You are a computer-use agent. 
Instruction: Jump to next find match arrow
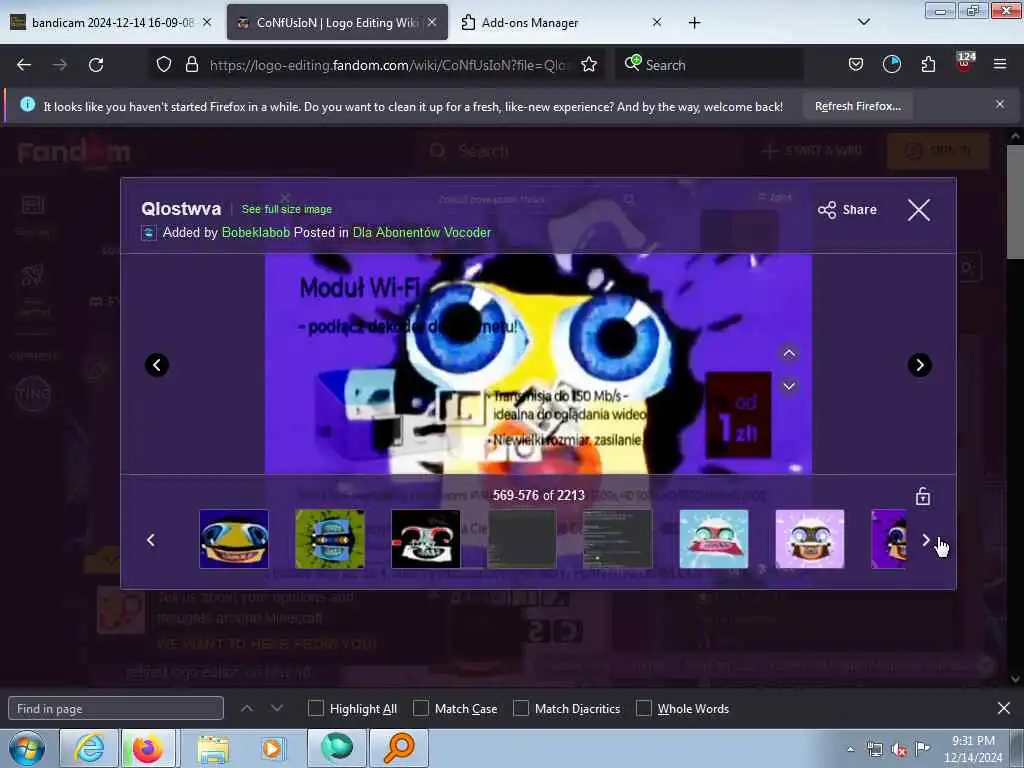point(277,708)
